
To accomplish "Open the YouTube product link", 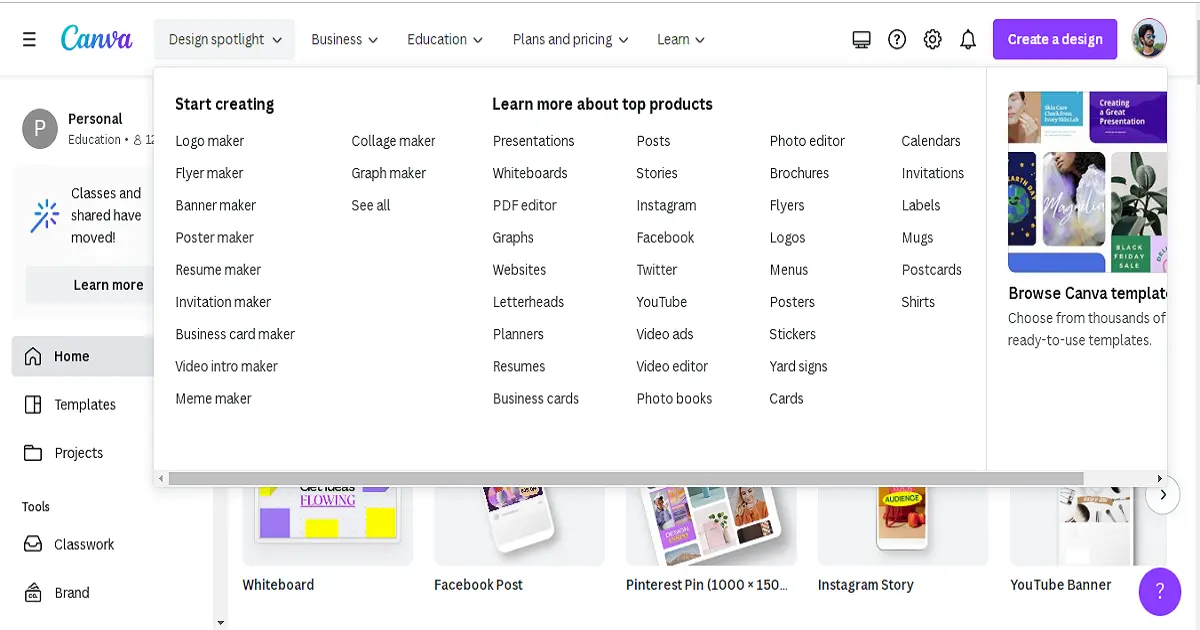I will (662, 302).
